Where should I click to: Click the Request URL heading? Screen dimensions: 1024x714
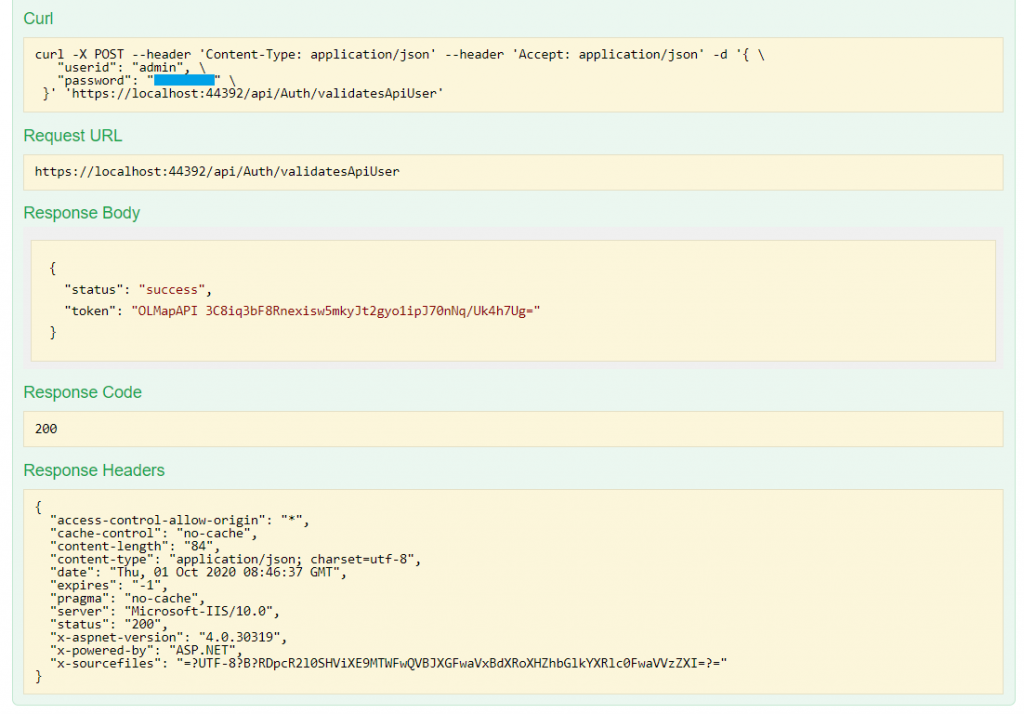[72, 135]
